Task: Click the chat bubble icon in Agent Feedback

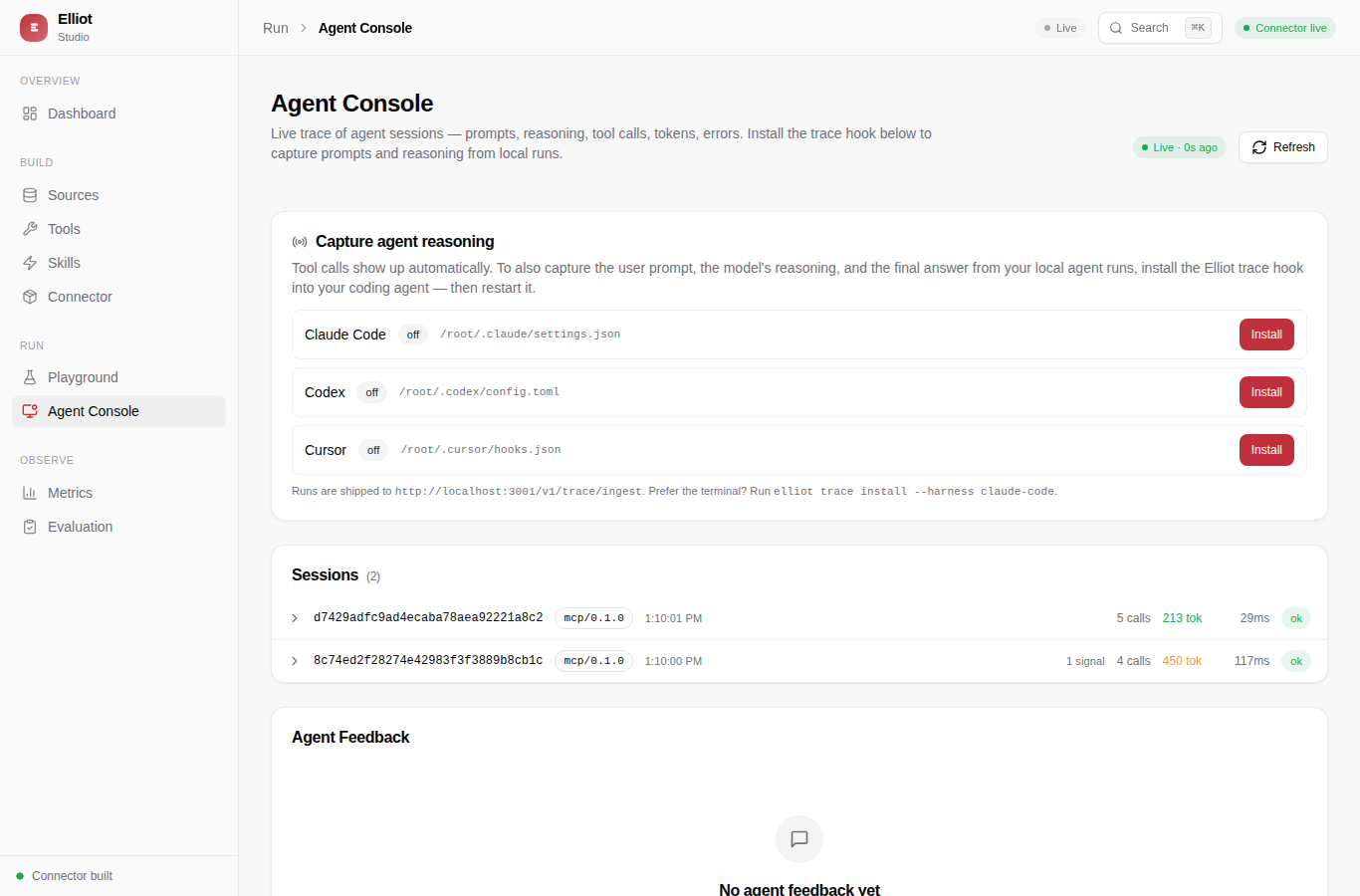Action: (x=799, y=839)
